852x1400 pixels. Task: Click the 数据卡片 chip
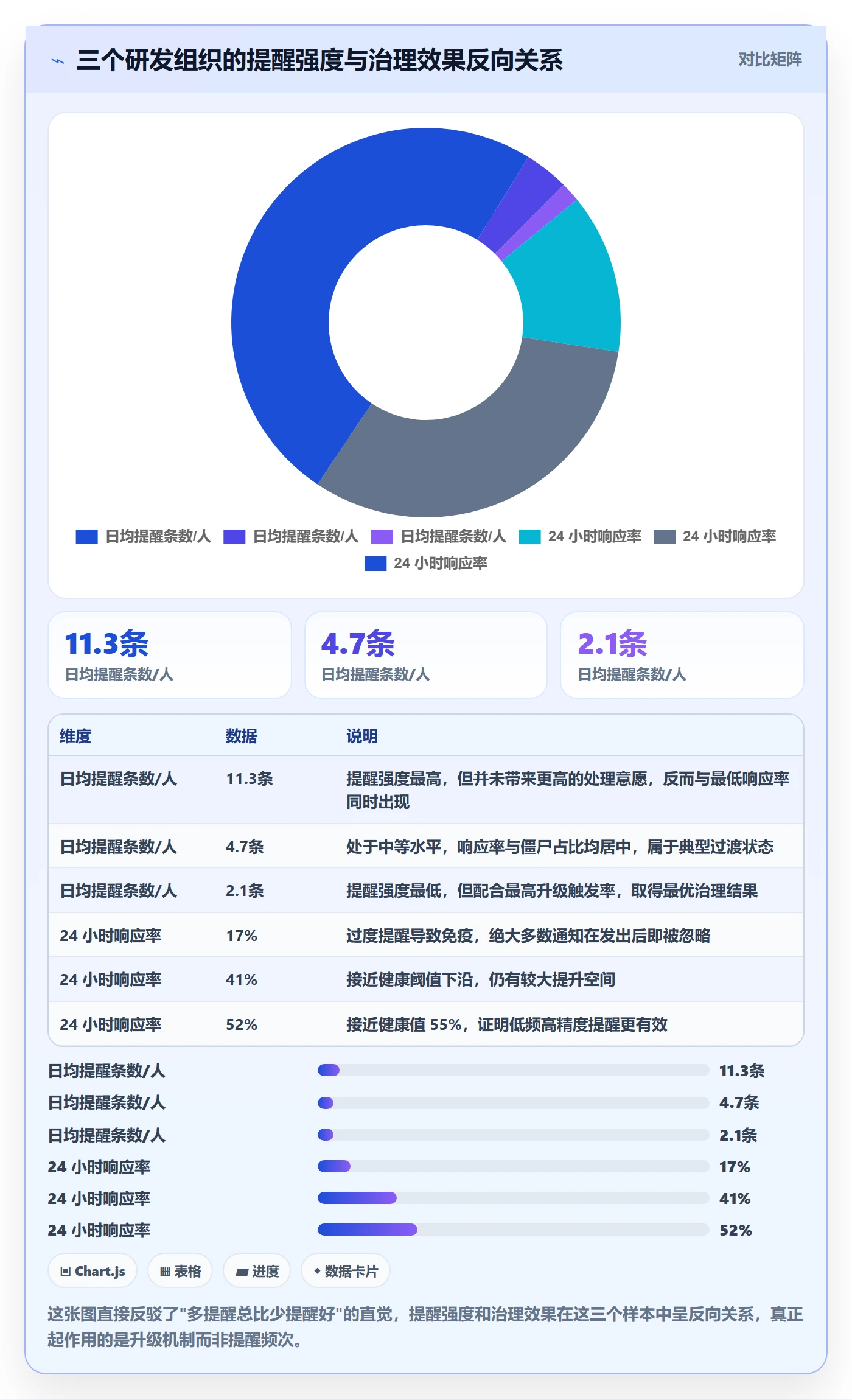(346, 1271)
